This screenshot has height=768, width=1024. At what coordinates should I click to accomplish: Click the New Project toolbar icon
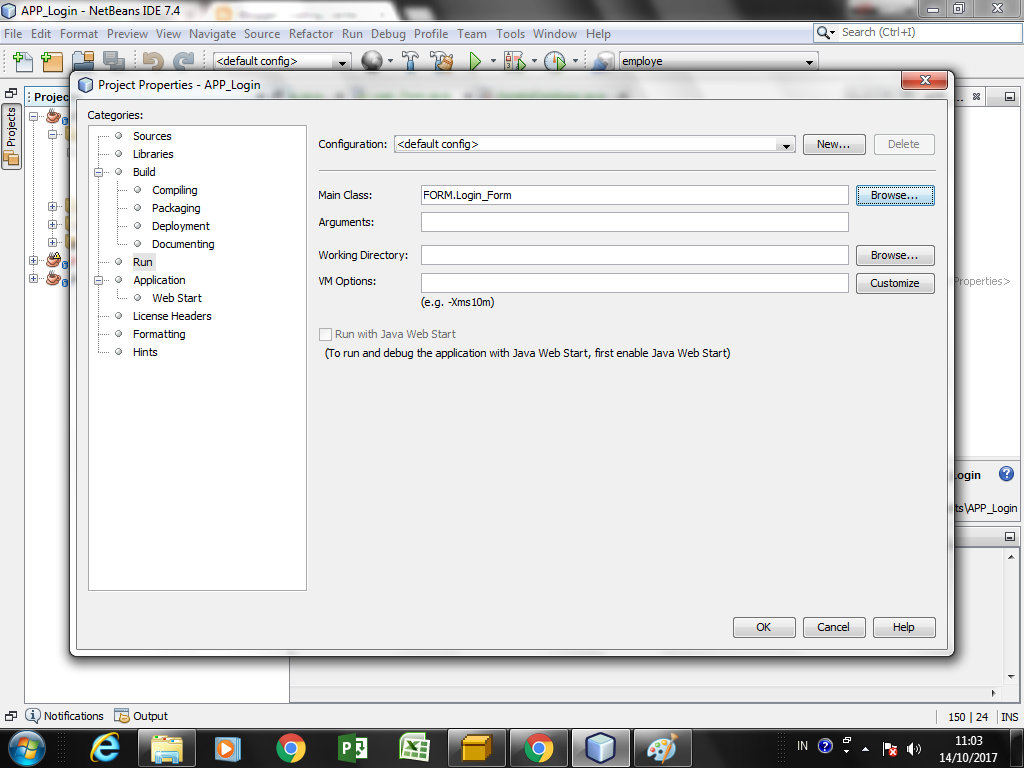tap(52, 61)
